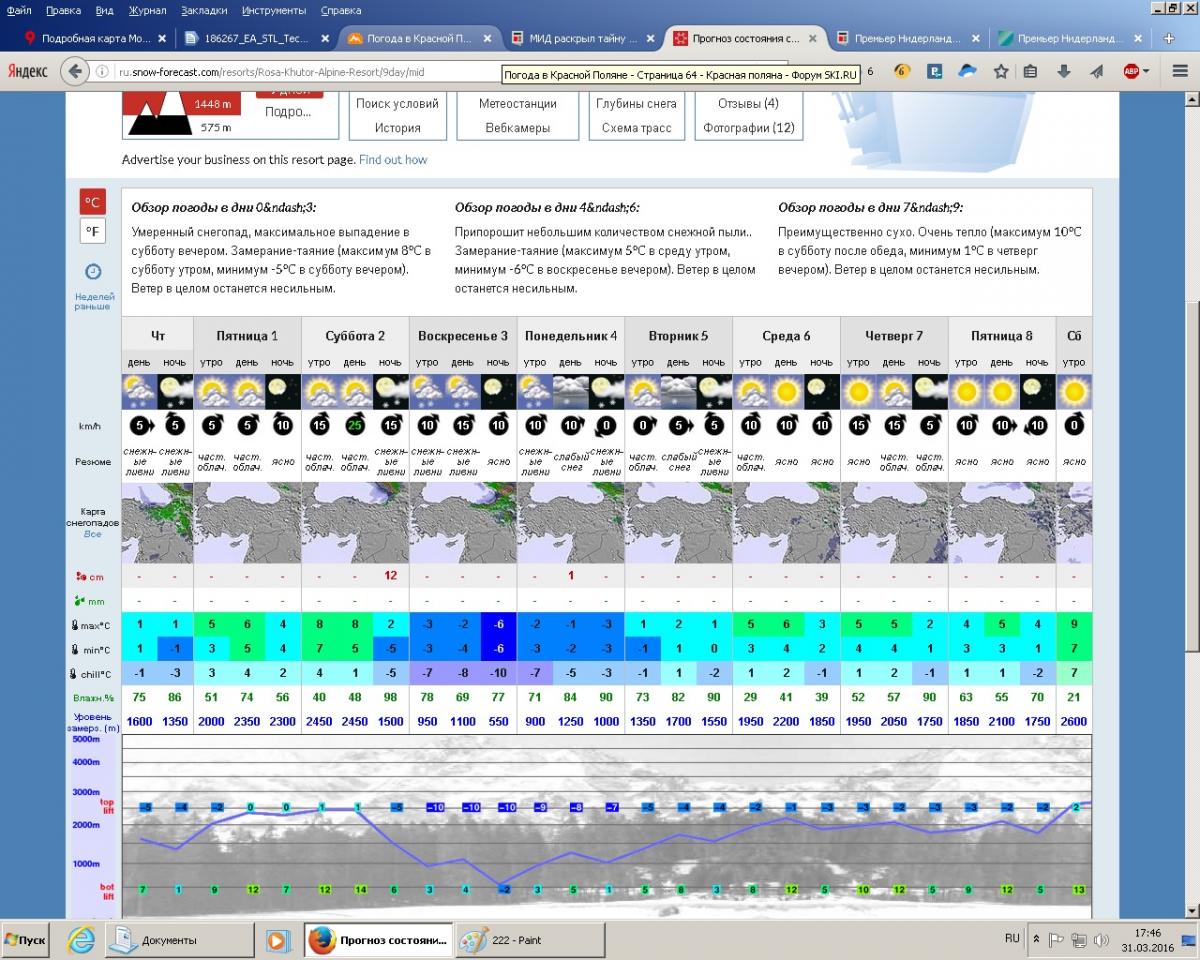Screen dimensions: 1200x960
Task: Open the 'Вебкамеры' link
Action: pyautogui.click(x=517, y=128)
